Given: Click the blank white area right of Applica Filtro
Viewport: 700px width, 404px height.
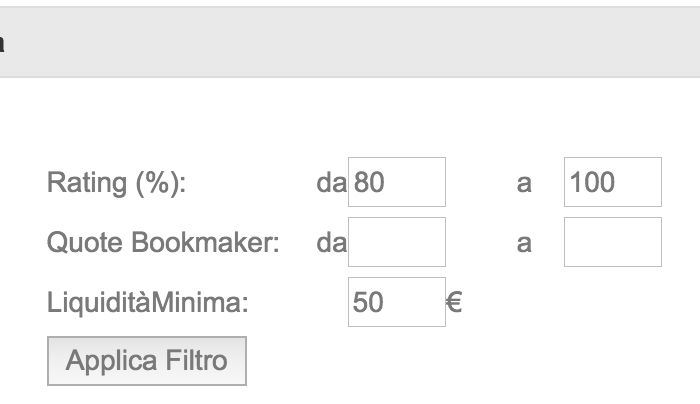Looking at the screenshot, I should click(x=450, y=361).
